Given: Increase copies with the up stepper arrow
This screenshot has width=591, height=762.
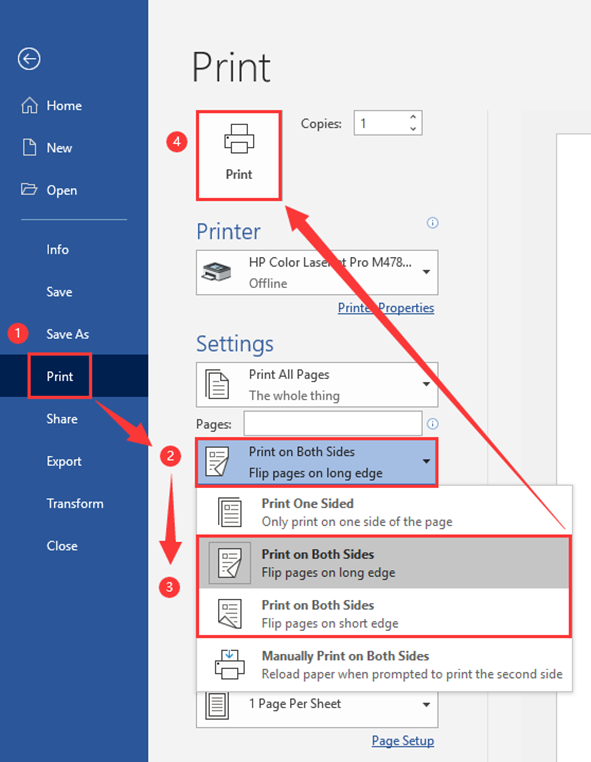Looking at the screenshot, I should coord(413,117).
